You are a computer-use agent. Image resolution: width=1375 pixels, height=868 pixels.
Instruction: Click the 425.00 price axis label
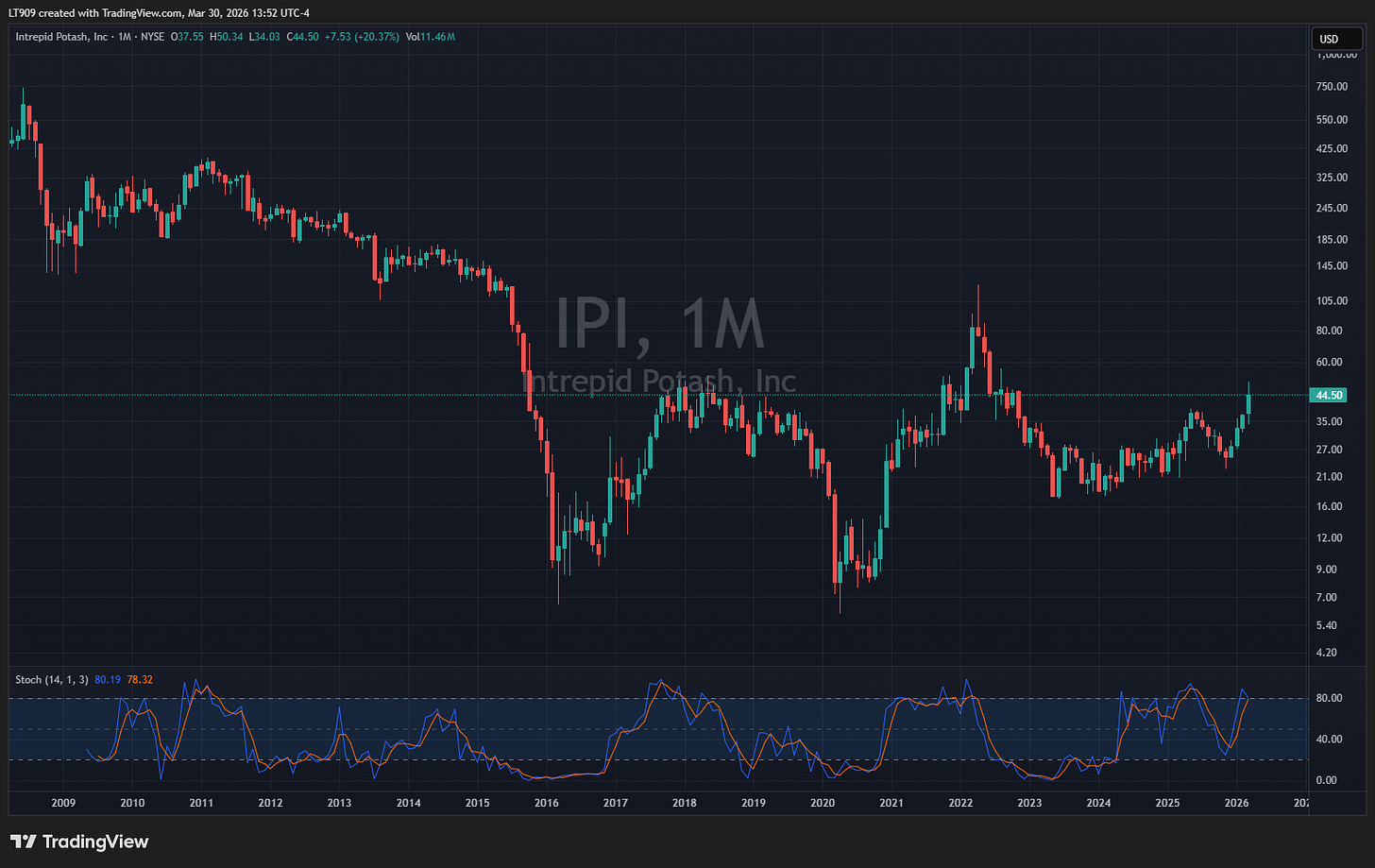click(x=1332, y=148)
